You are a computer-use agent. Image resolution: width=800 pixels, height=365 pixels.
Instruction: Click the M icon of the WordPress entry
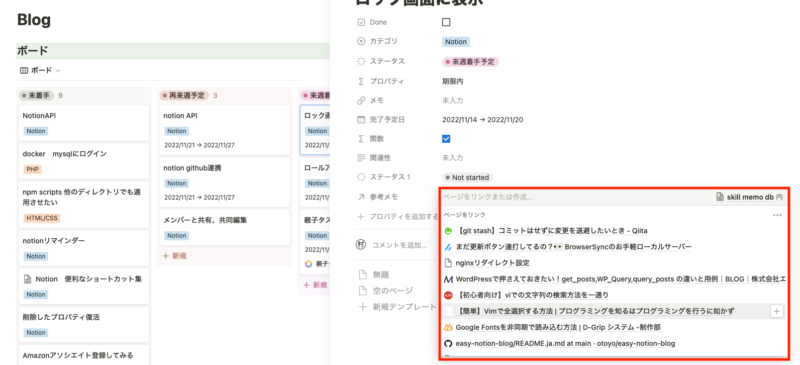coord(448,279)
